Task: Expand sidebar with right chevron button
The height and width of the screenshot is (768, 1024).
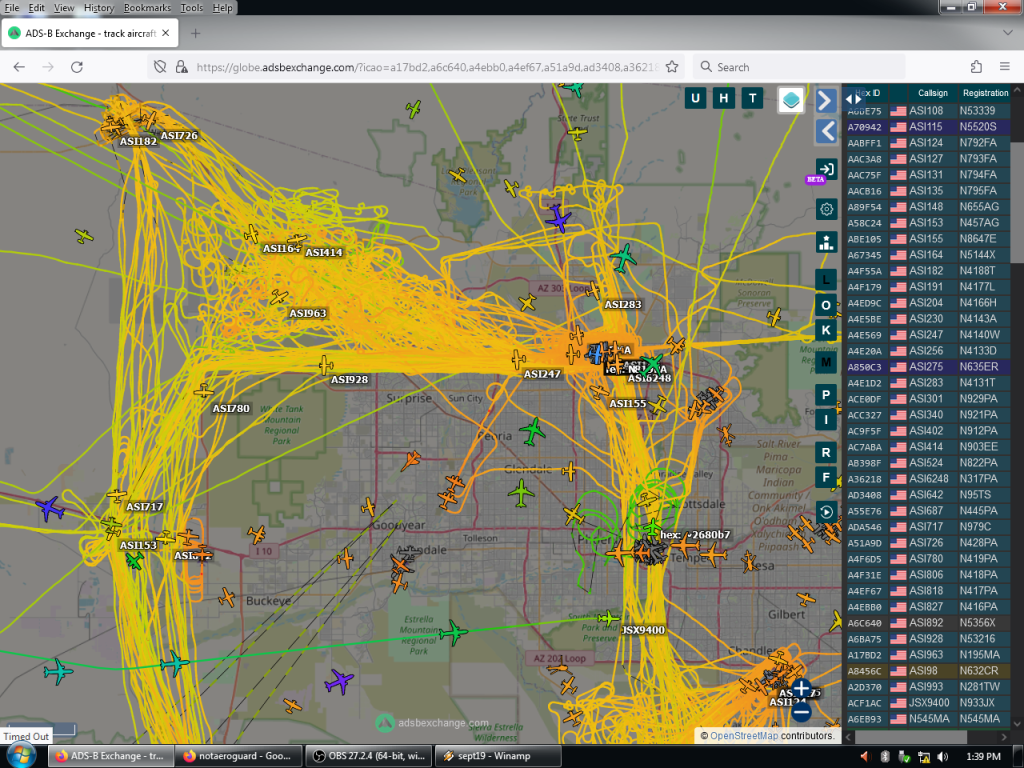Action: (826, 100)
